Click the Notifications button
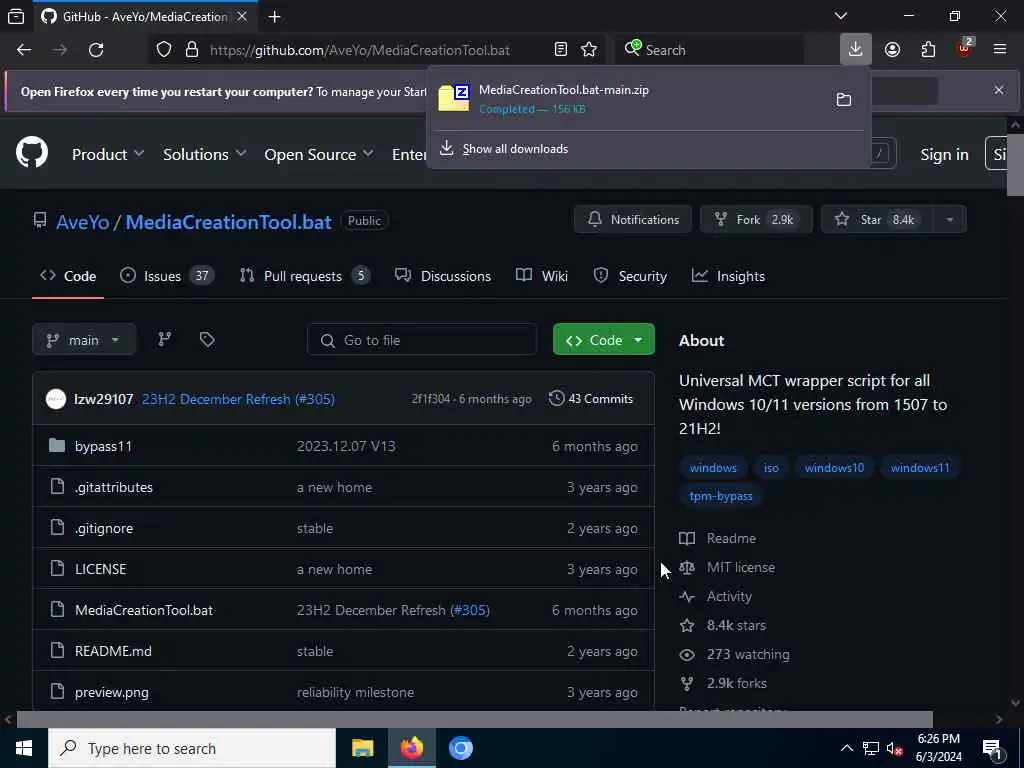Image resolution: width=1024 pixels, height=768 pixels. (x=633, y=219)
